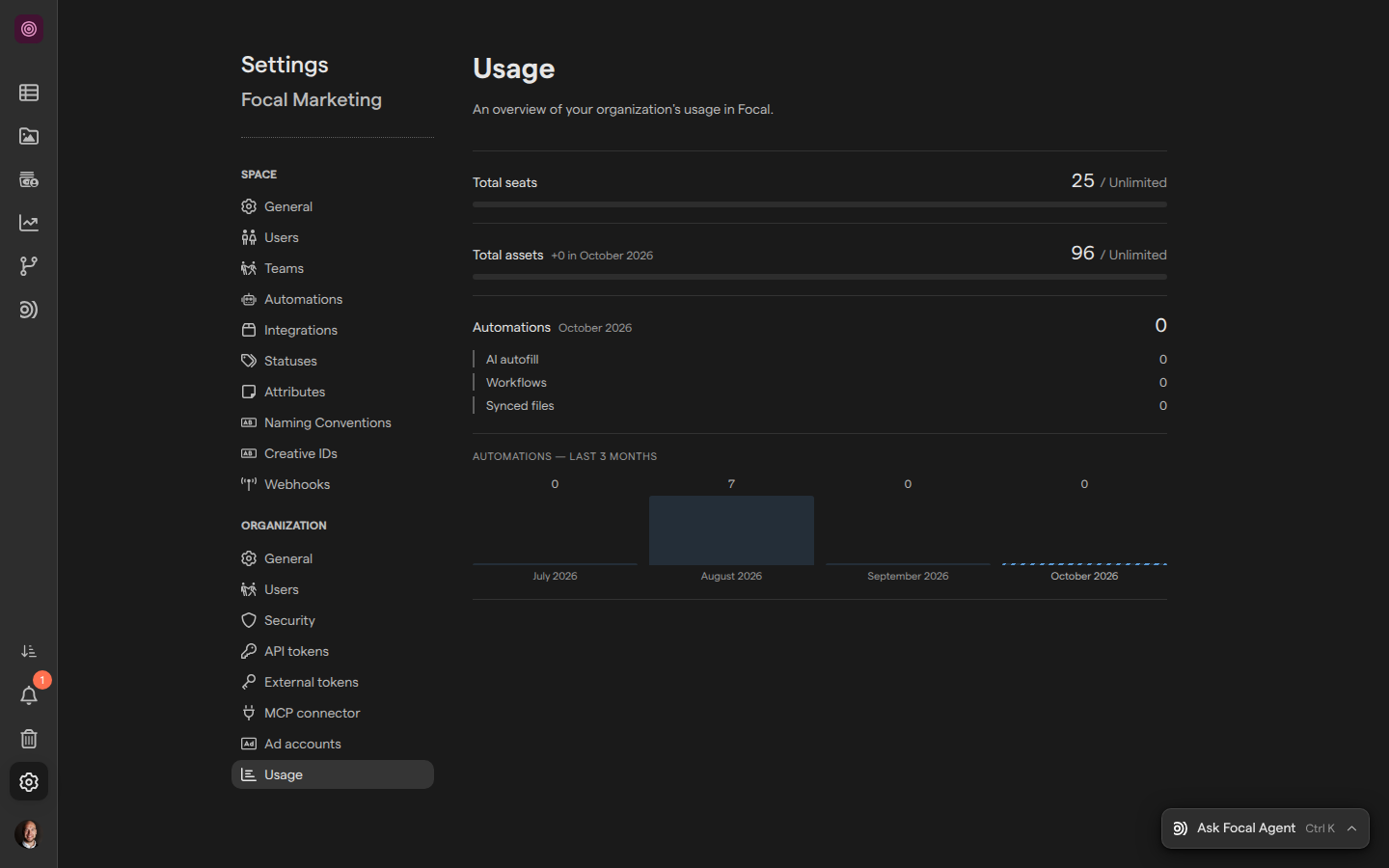The width and height of the screenshot is (1389, 868).
Task: Open the analytics line-chart icon in left rail
Action: (x=29, y=223)
